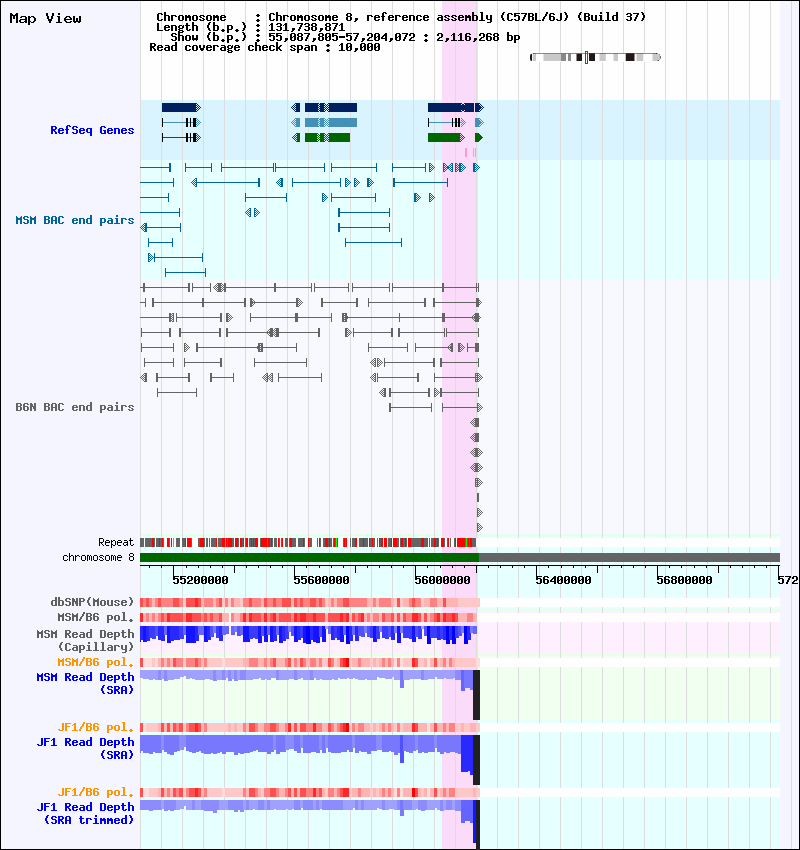Open MSM Read Depth (SRA) track link
Screen dimensions: 800x850
click(x=85, y=683)
